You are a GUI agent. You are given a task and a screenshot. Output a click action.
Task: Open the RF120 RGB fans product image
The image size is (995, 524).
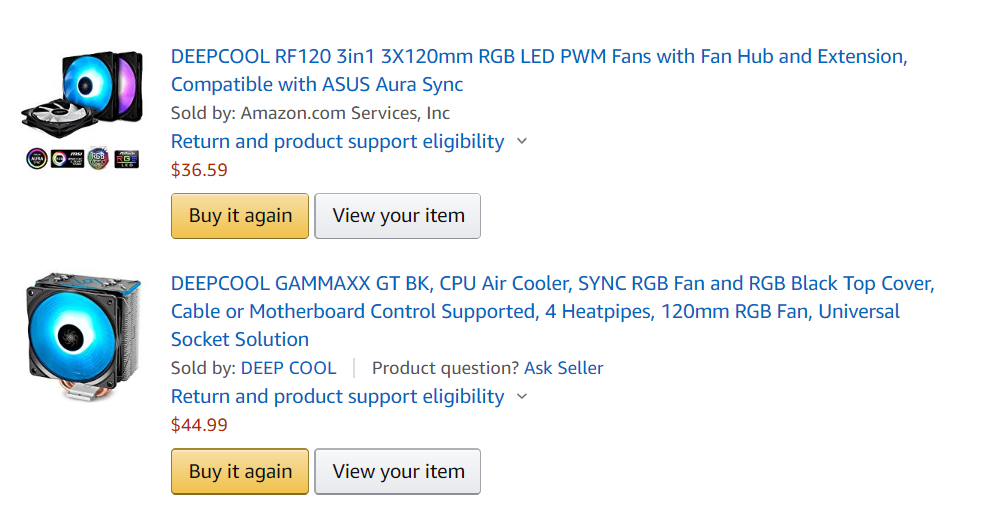(82, 94)
